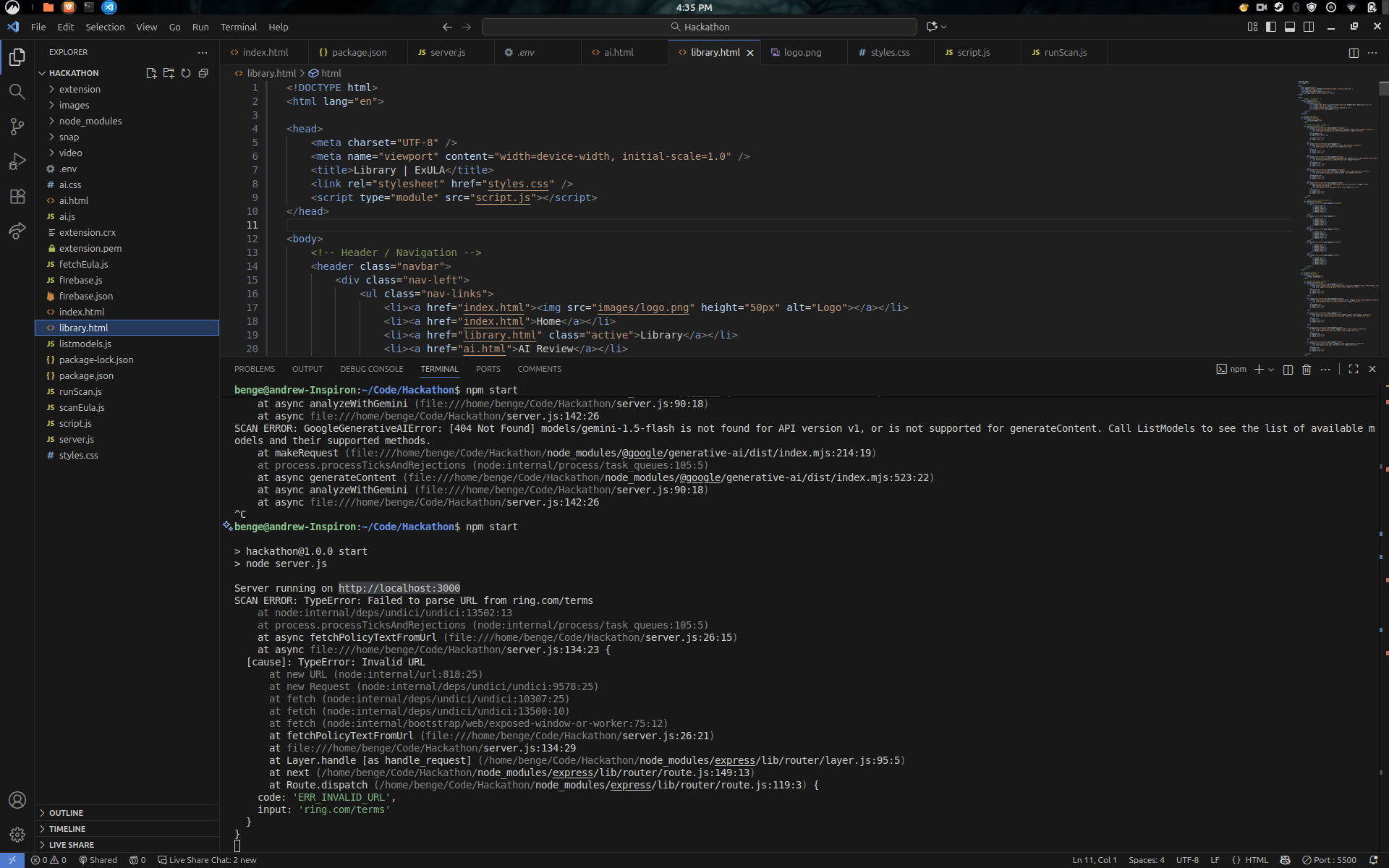Click the New File icon in Explorer
This screenshot has height=868, width=1389.
(x=150, y=73)
